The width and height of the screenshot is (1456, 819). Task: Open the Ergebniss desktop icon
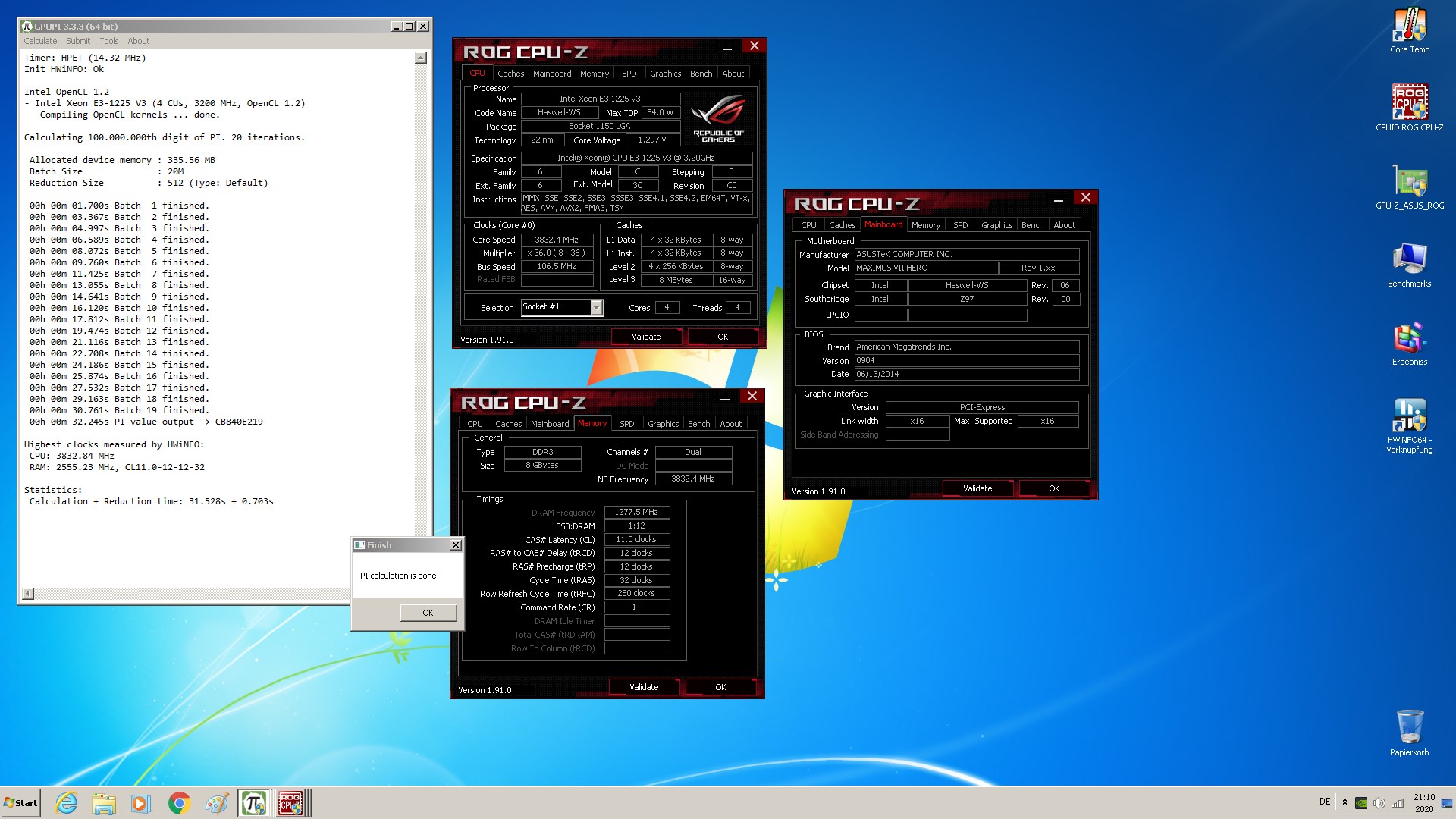[x=1409, y=344]
